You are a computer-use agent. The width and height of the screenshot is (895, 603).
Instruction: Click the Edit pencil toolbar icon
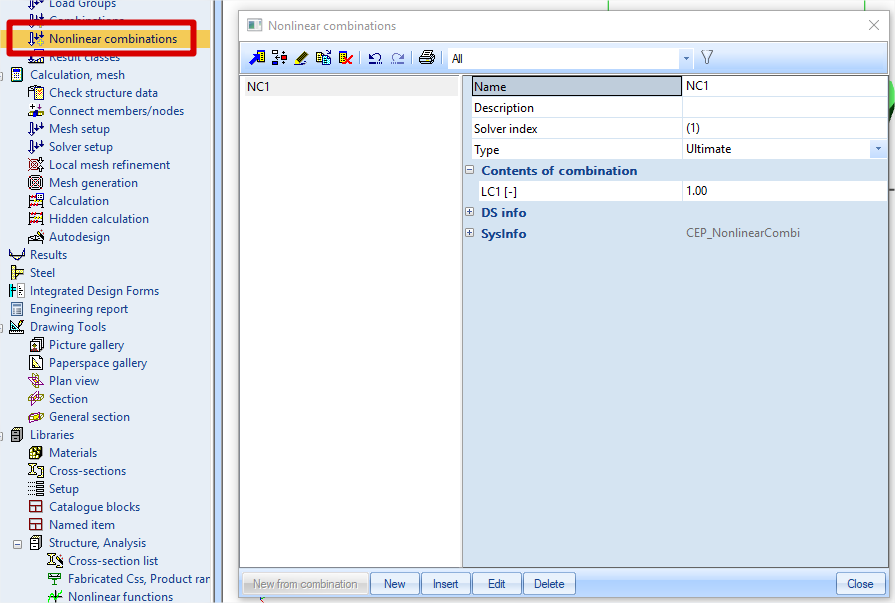tap(301, 58)
